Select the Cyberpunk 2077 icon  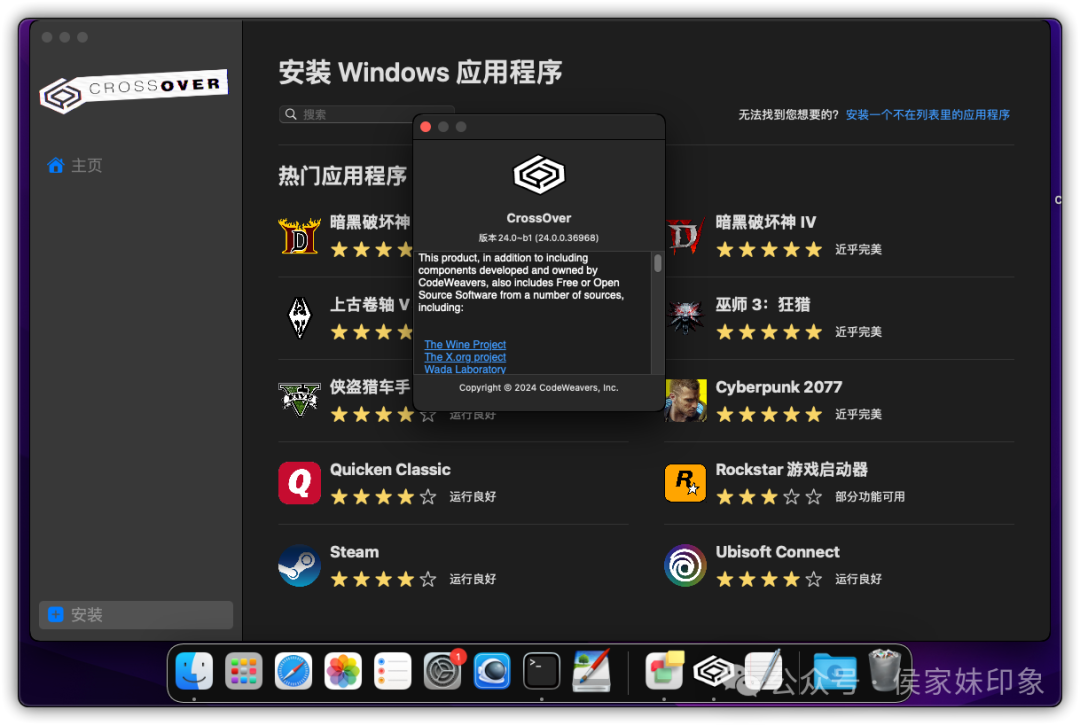point(685,400)
